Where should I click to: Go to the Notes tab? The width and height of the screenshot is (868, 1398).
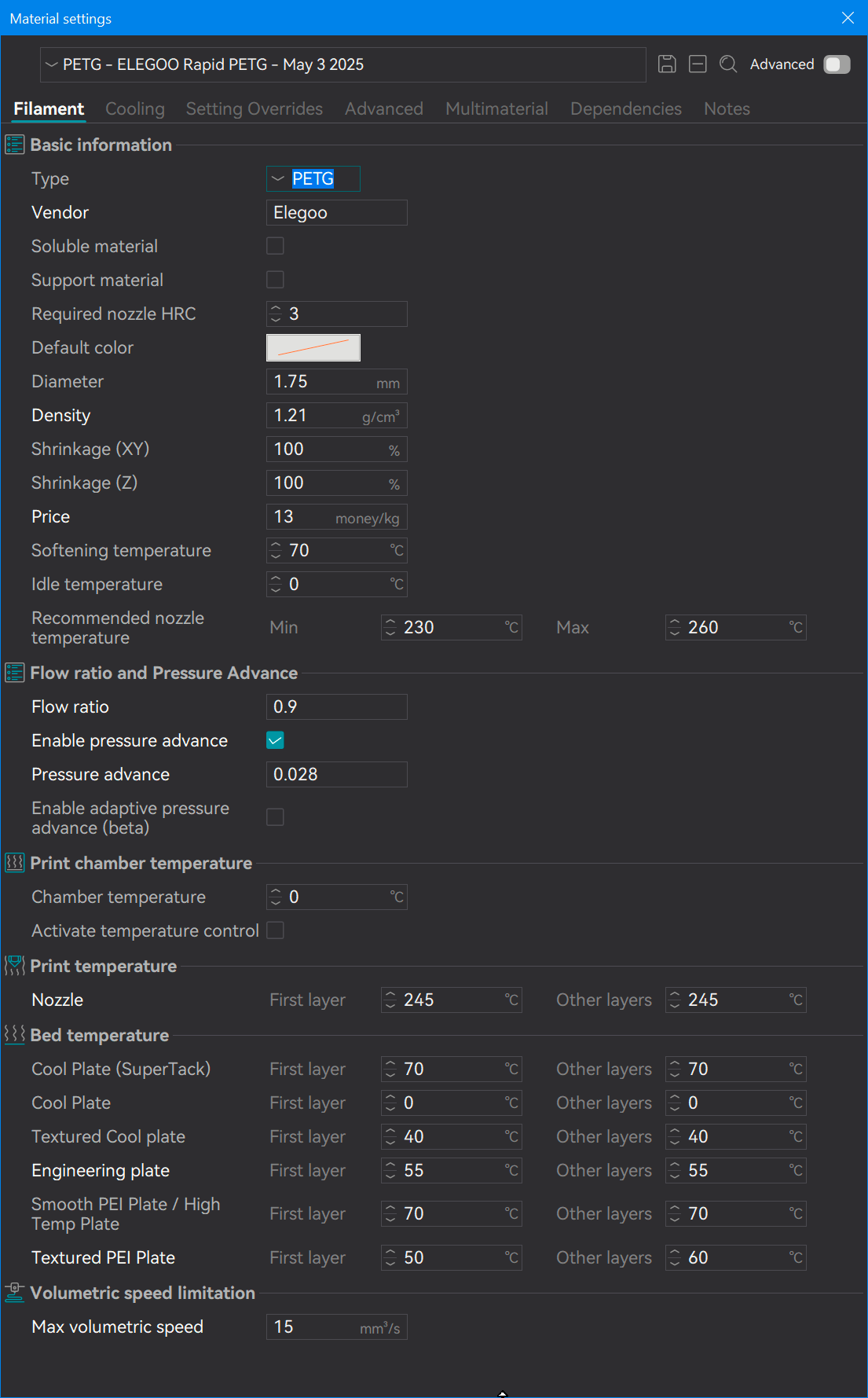click(x=727, y=108)
